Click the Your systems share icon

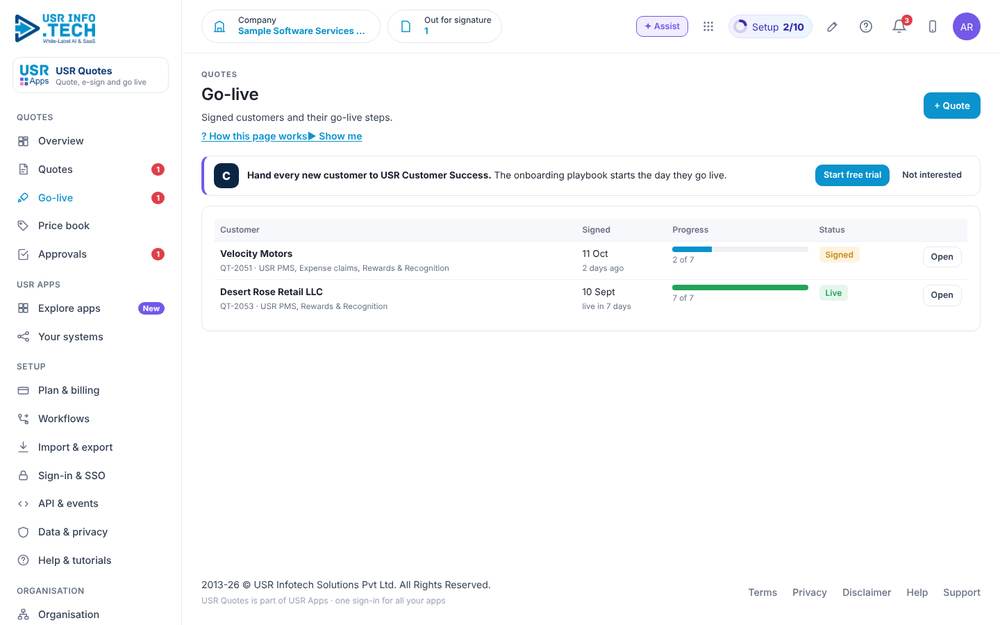pos(23,337)
